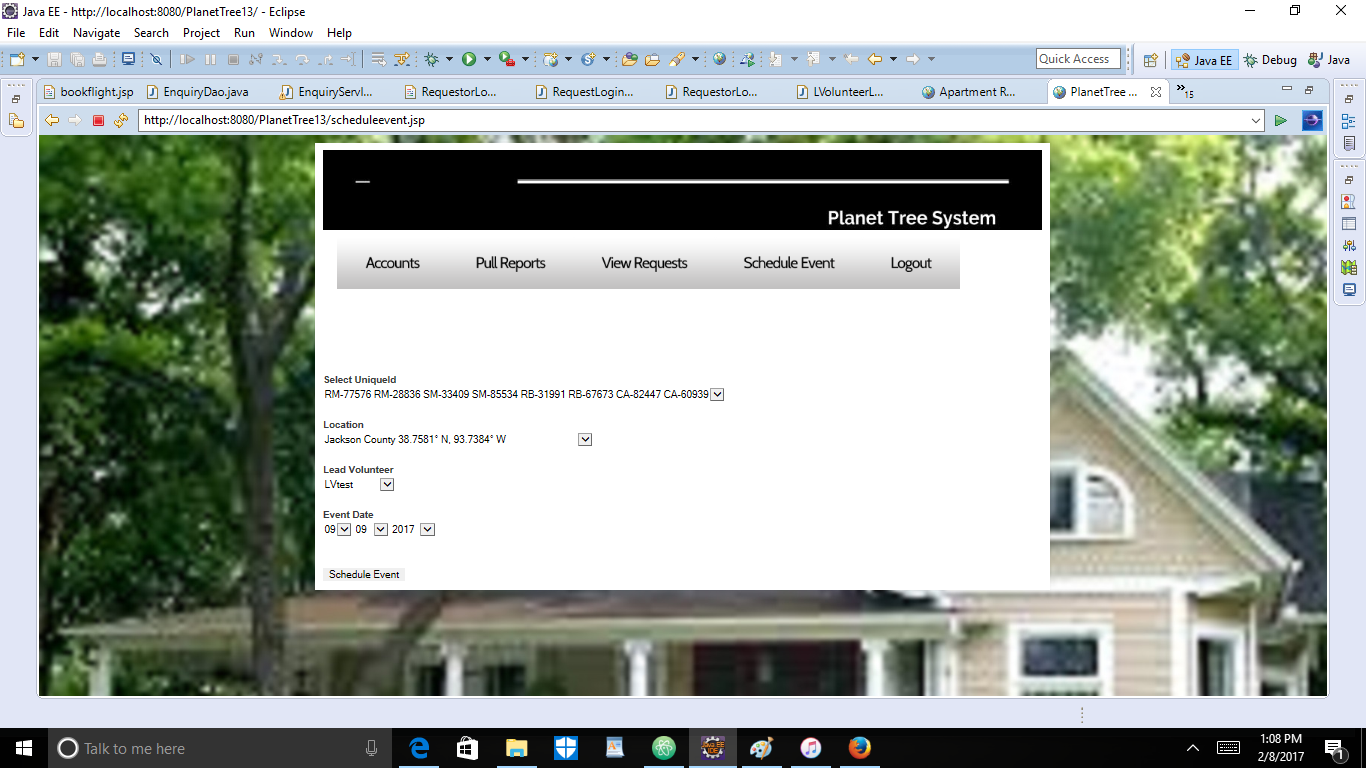Open the Run button dropdown arrow
This screenshot has width=1366, height=768.
(486, 59)
